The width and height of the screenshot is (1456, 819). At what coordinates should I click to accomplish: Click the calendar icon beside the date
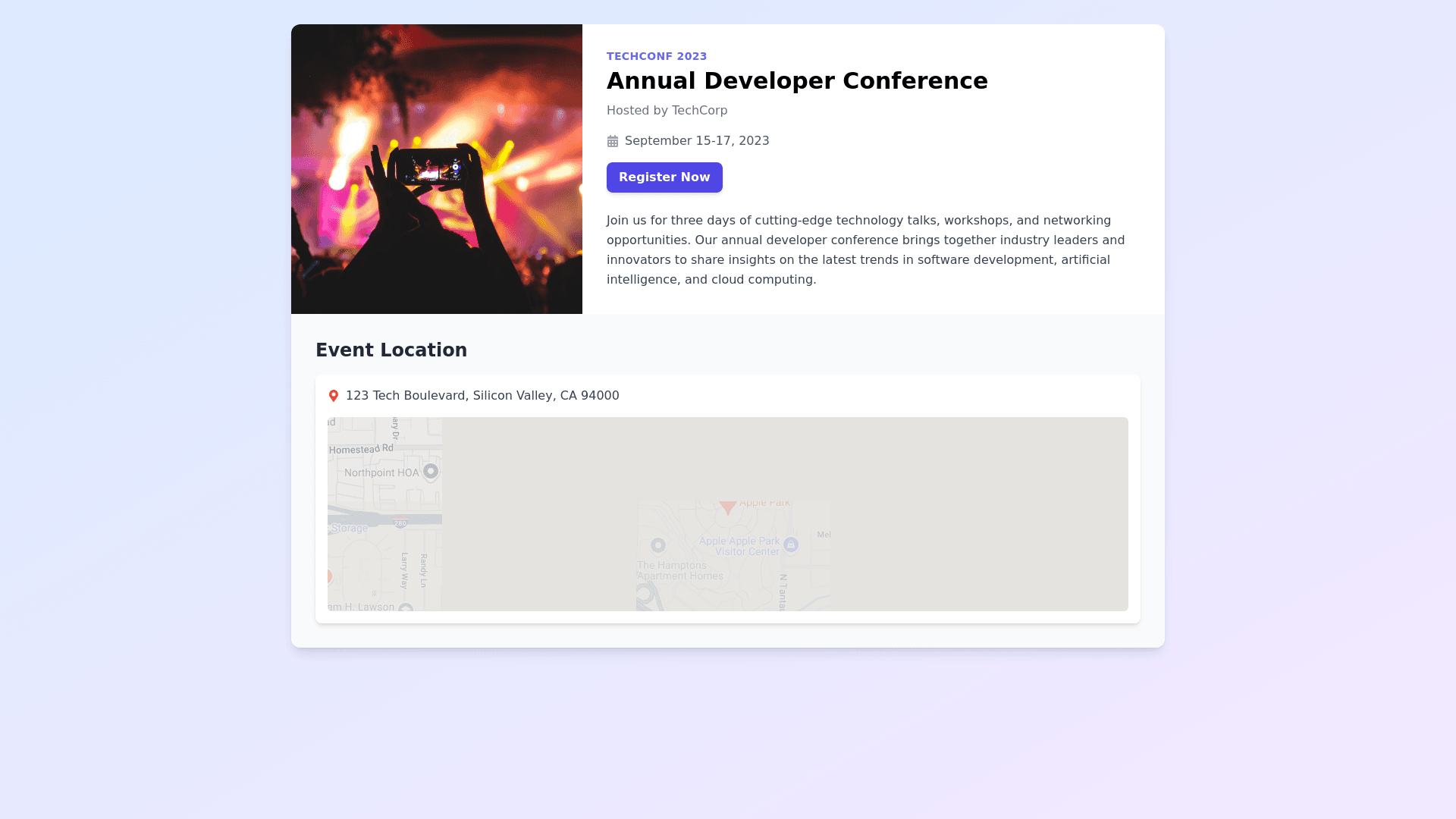(x=613, y=141)
